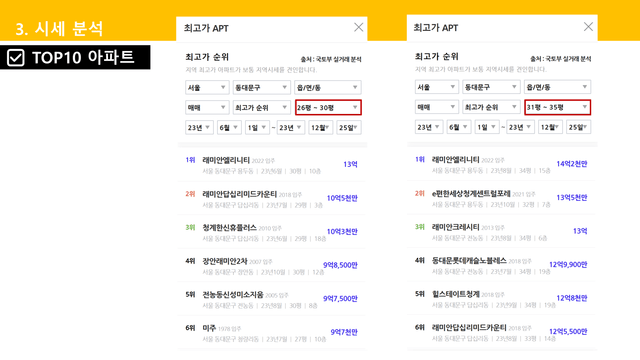Open 12월 month dropdown in 26평~30평 panel

[320, 128]
